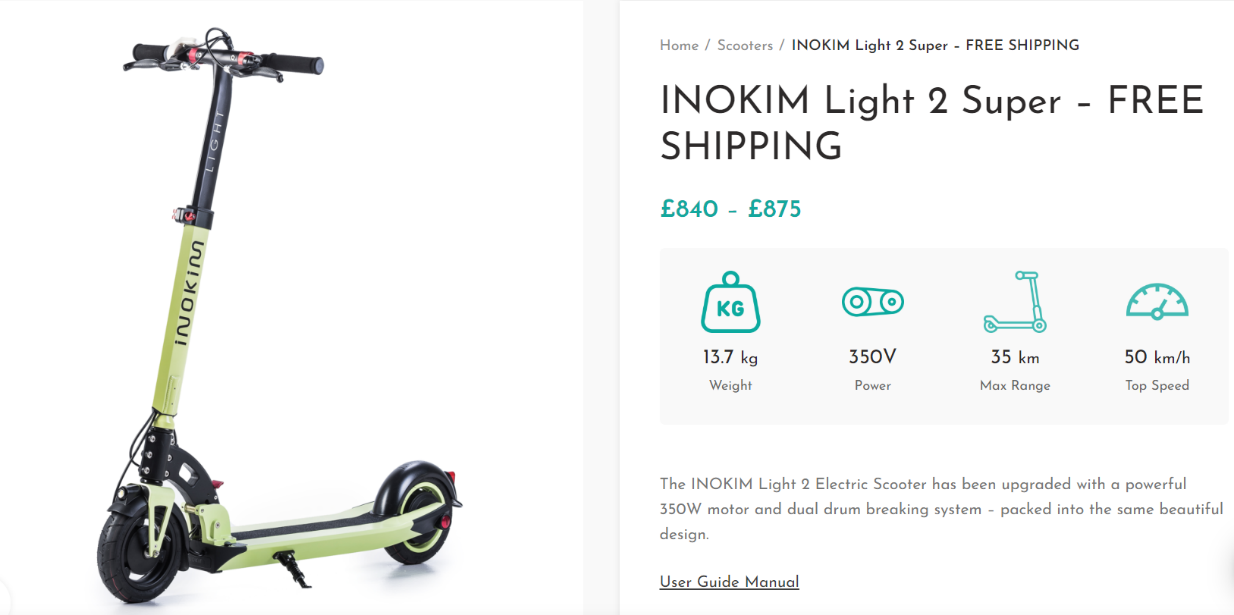Select the 35 km max range value

click(1015, 357)
